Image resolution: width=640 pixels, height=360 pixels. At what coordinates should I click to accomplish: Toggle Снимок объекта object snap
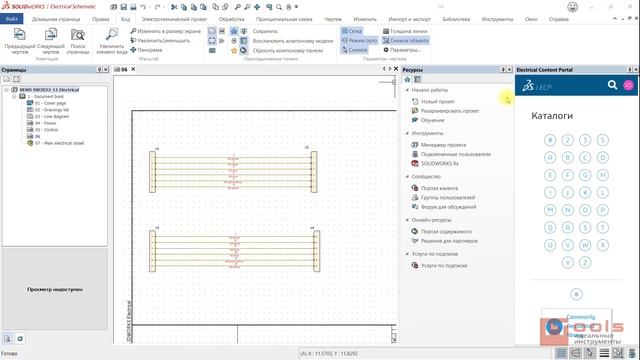tap(405, 40)
